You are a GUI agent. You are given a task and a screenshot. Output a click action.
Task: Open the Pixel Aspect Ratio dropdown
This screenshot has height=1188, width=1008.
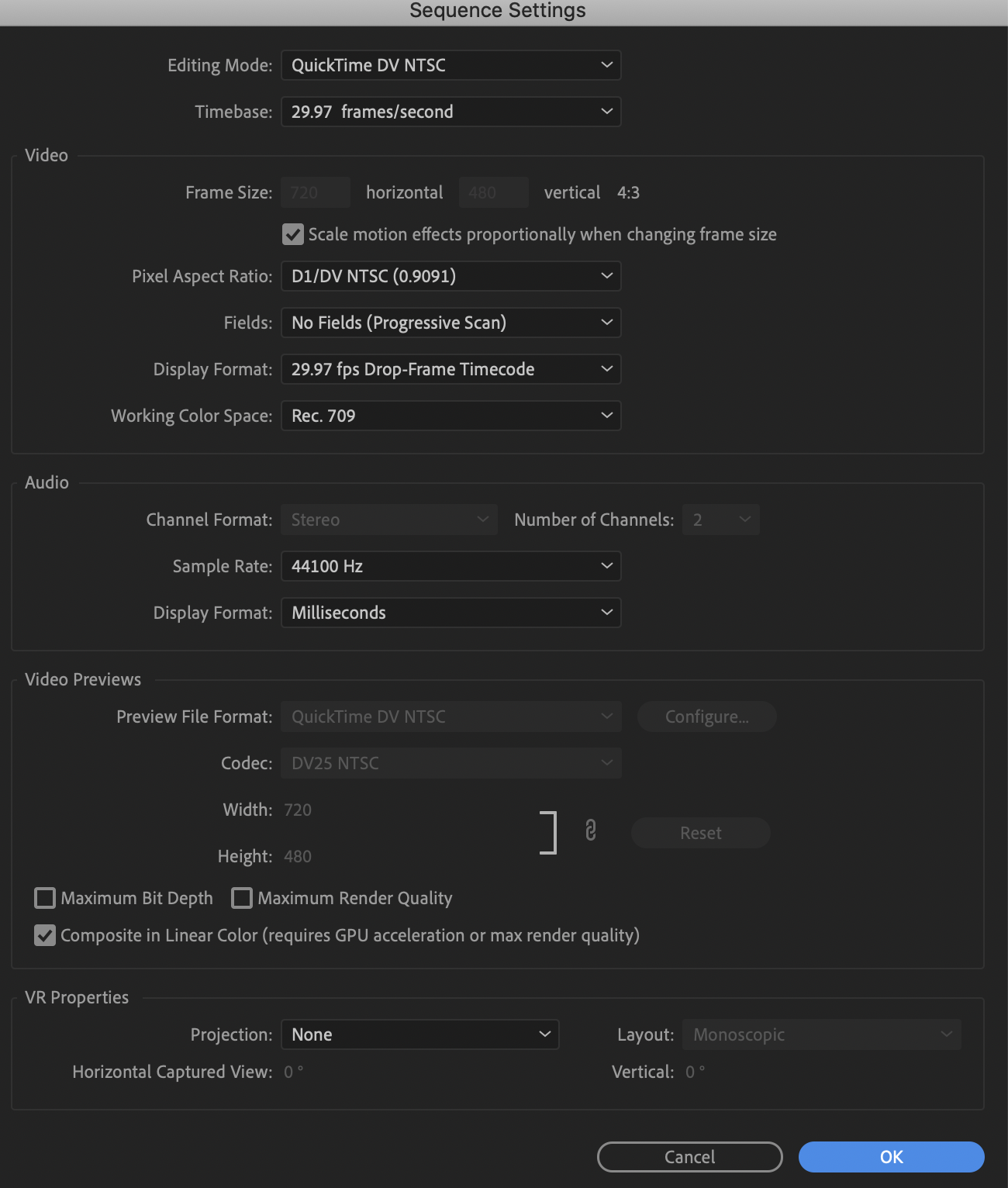point(451,275)
